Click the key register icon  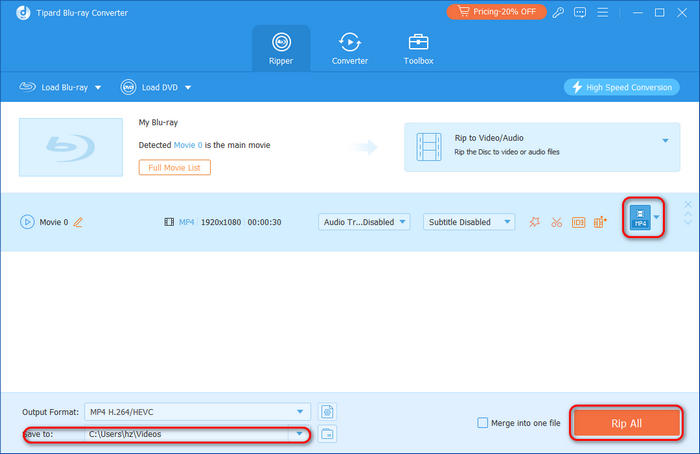tap(558, 12)
